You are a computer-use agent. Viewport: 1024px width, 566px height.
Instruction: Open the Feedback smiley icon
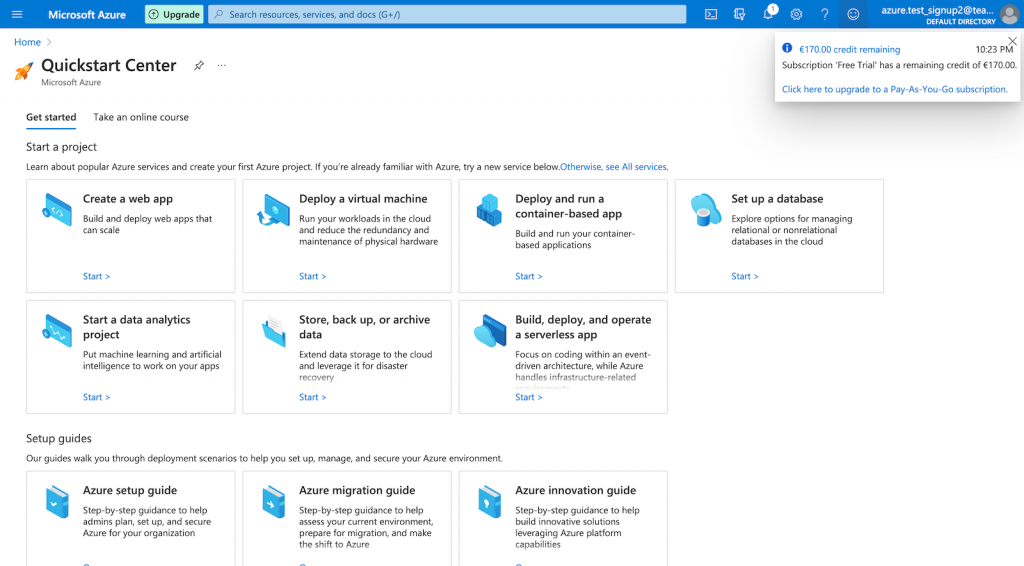coord(853,14)
